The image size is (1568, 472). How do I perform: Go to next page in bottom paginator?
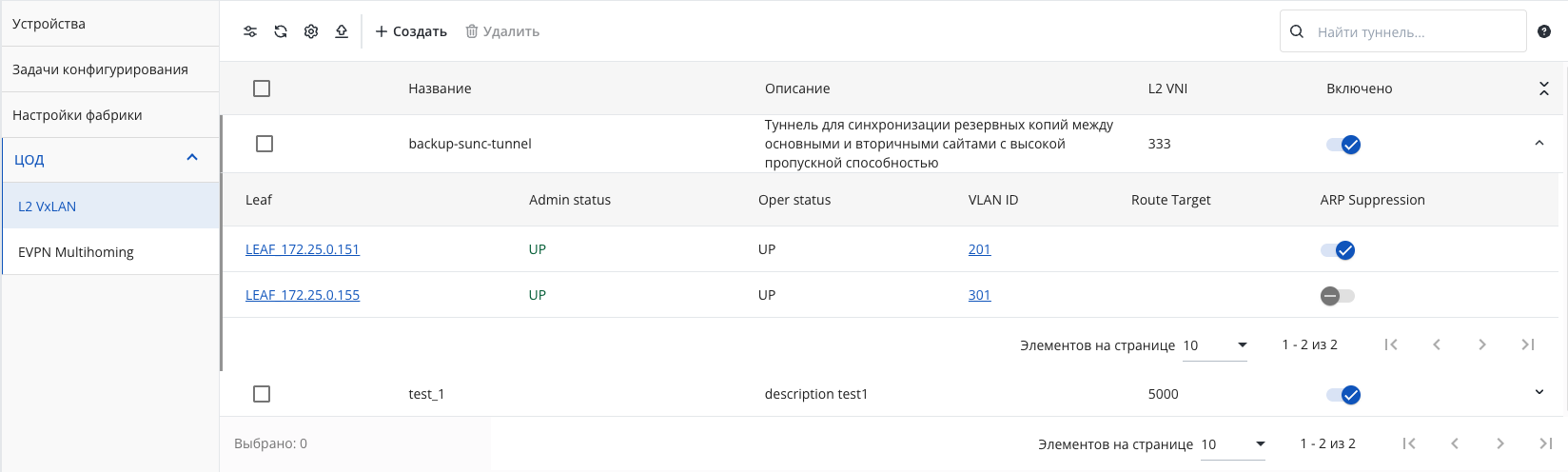click(x=1500, y=443)
